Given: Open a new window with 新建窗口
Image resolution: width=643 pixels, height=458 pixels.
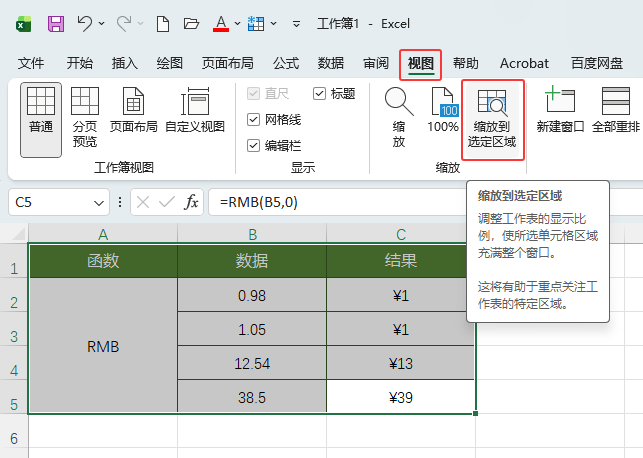Looking at the screenshot, I should pyautogui.click(x=560, y=109).
